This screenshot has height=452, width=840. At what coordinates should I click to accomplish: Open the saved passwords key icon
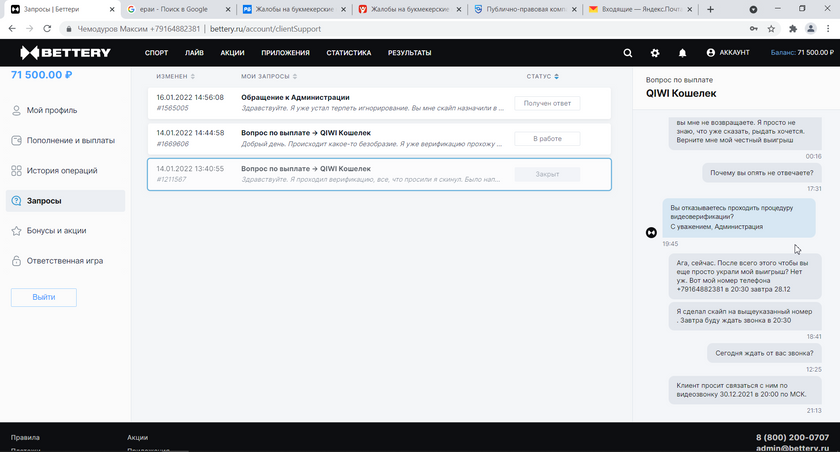point(753,29)
